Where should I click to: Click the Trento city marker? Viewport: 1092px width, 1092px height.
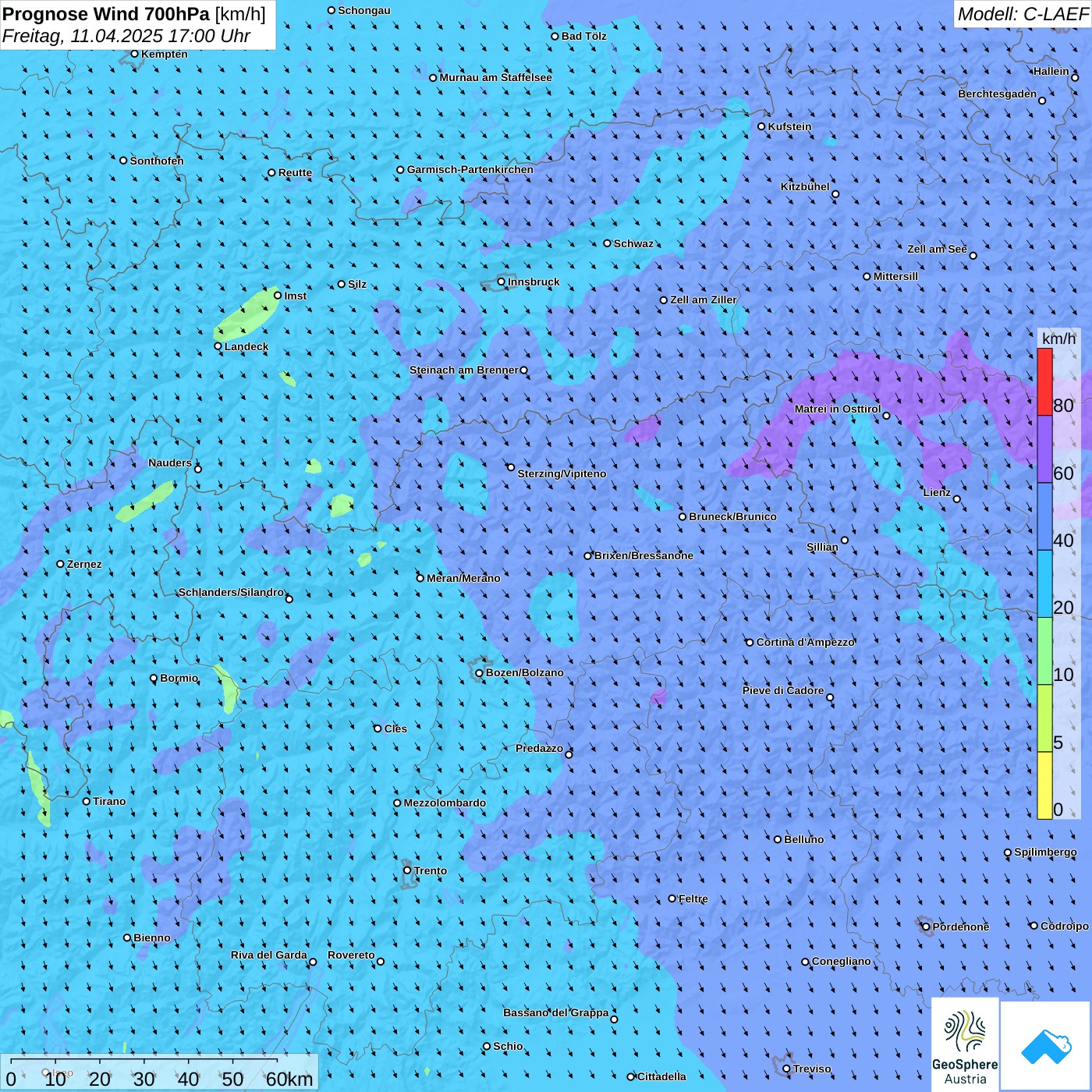pyautogui.click(x=407, y=870)
